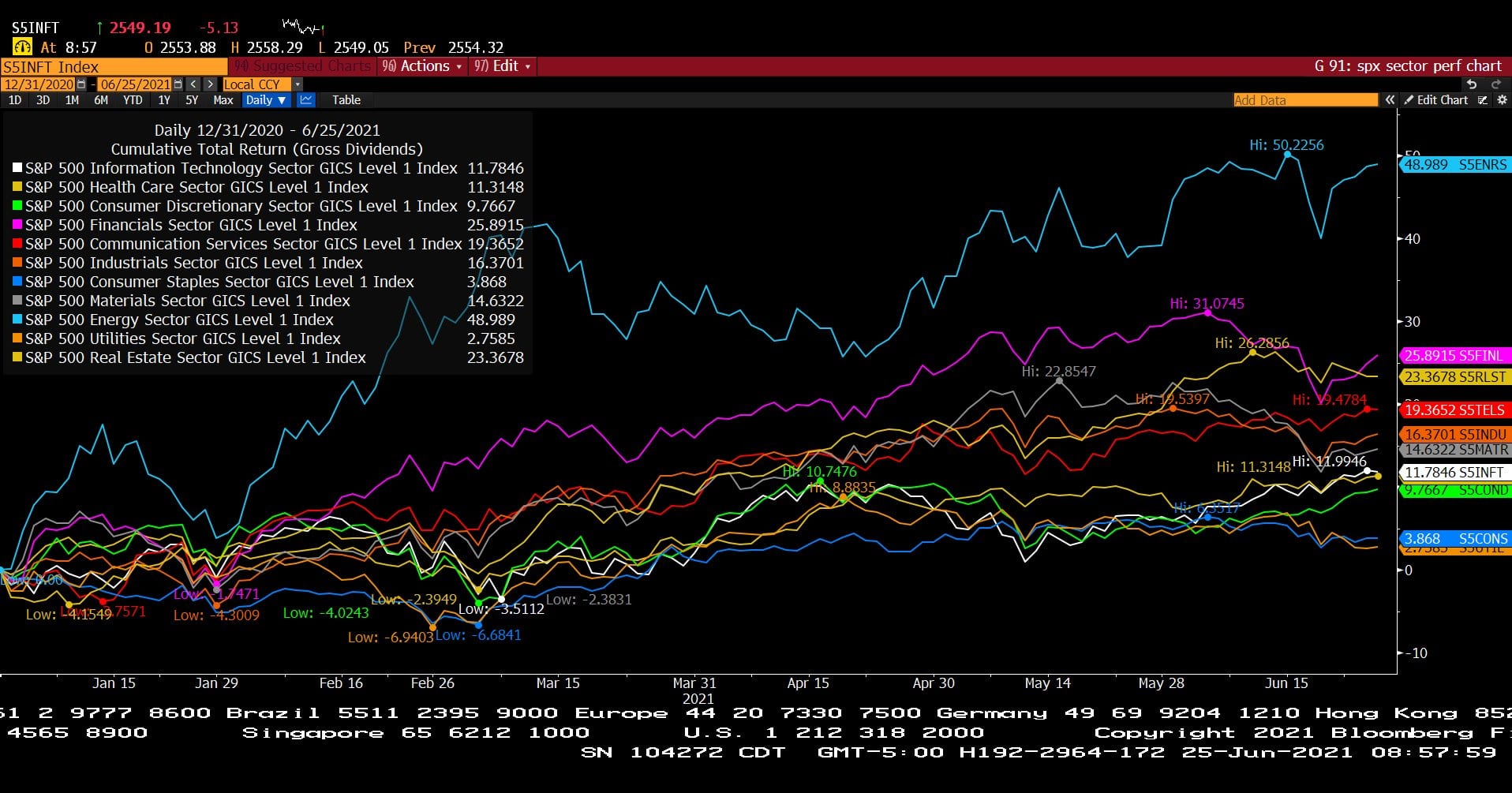Click Communication Services legend red swatch
This screenshot has width=1512, height=793.
(x=17, y=244)
